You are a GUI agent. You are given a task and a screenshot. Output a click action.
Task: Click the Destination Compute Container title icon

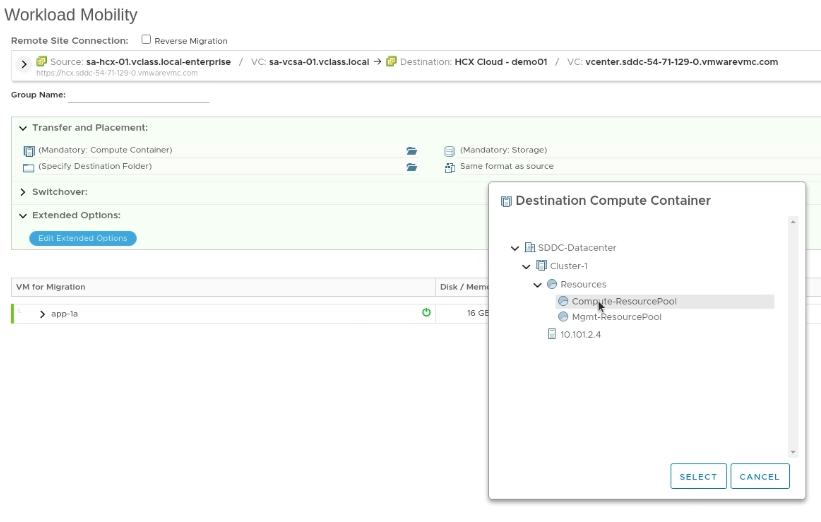(x=506, y=202)
